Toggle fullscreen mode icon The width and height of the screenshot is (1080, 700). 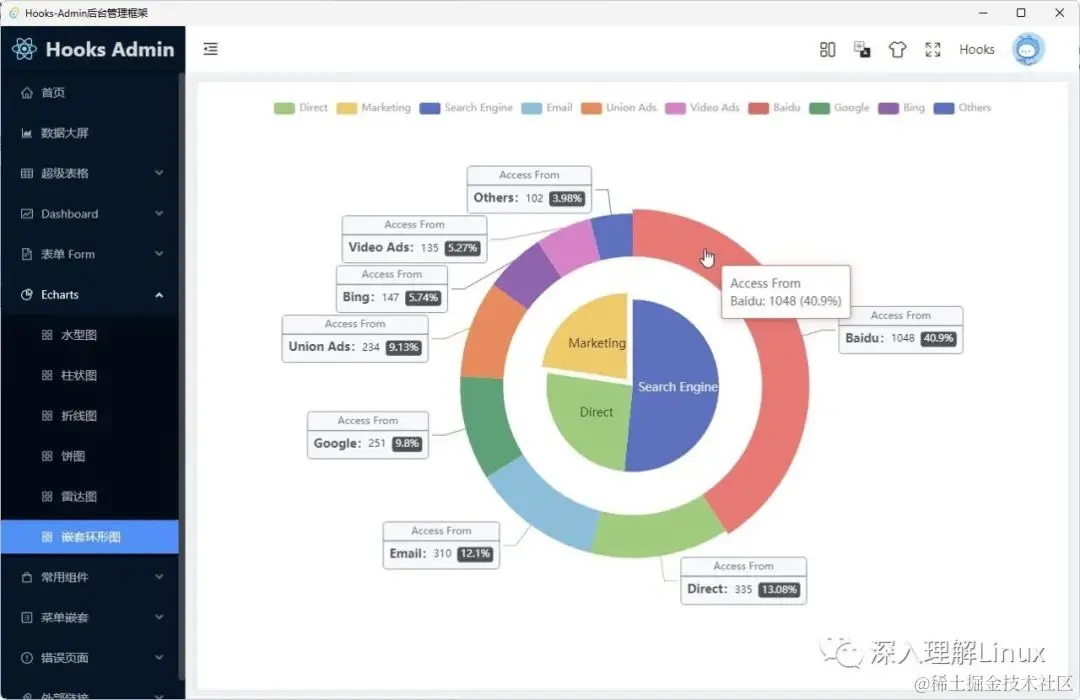933,50
